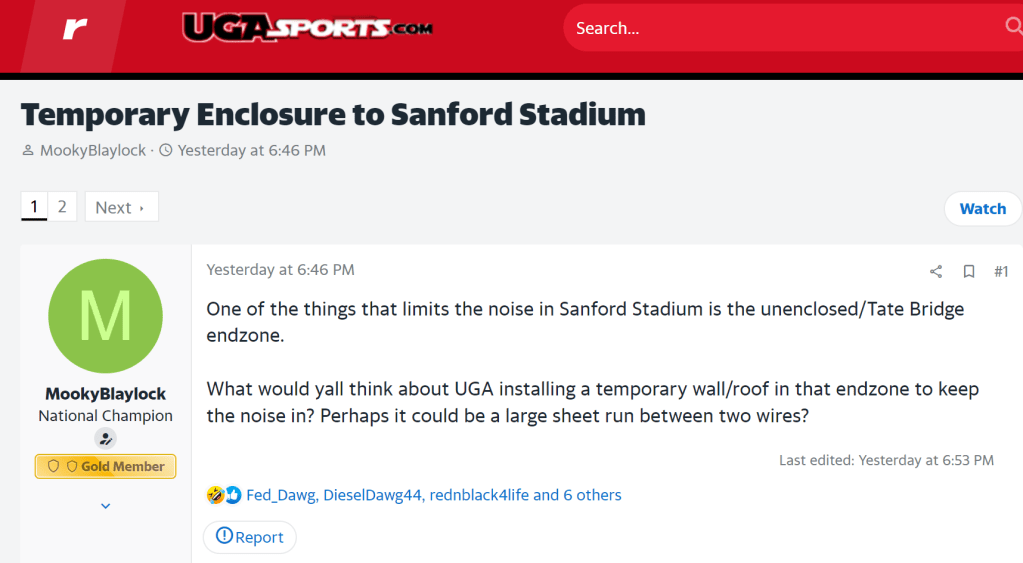Click the Next page button
This screenshot has height=563, width=1023.
(x=121, y=207)
